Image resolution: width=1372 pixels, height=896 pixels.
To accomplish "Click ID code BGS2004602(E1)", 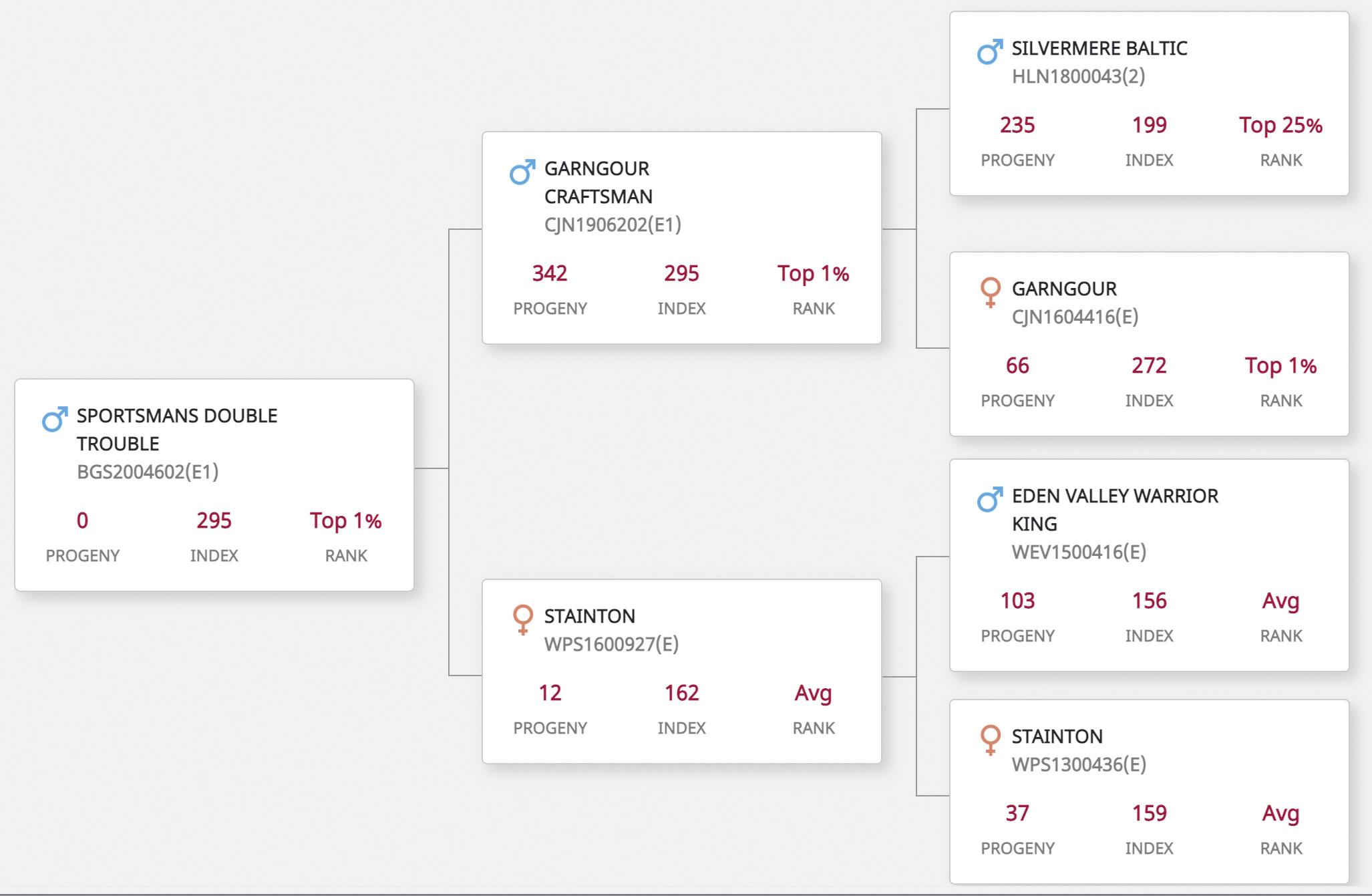I will (148, 472).
